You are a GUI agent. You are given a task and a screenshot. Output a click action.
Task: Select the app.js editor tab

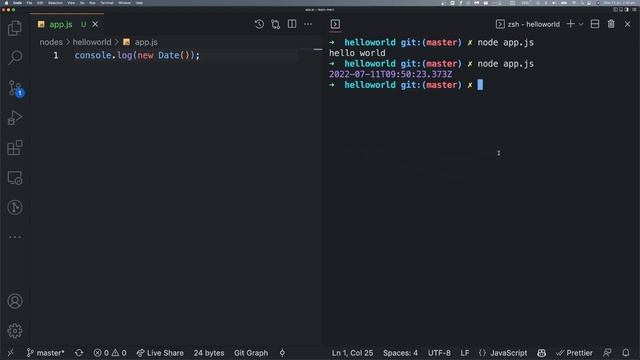pos(68,24)
